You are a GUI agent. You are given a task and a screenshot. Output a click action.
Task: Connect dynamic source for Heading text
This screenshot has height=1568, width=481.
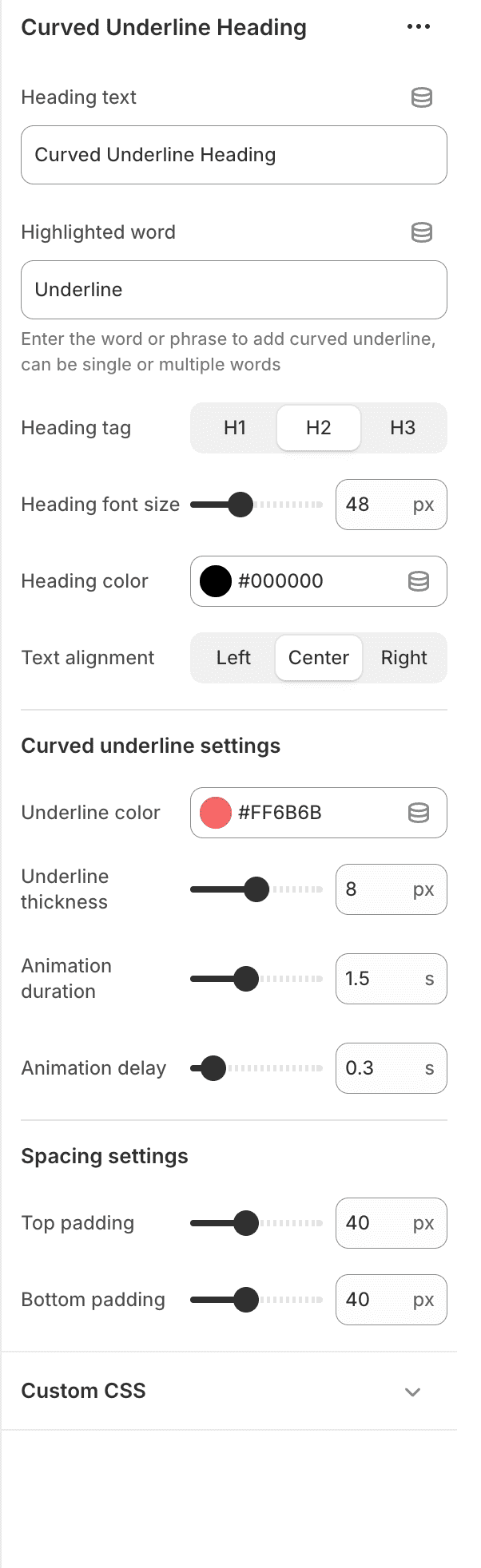[x=421, y=97]
